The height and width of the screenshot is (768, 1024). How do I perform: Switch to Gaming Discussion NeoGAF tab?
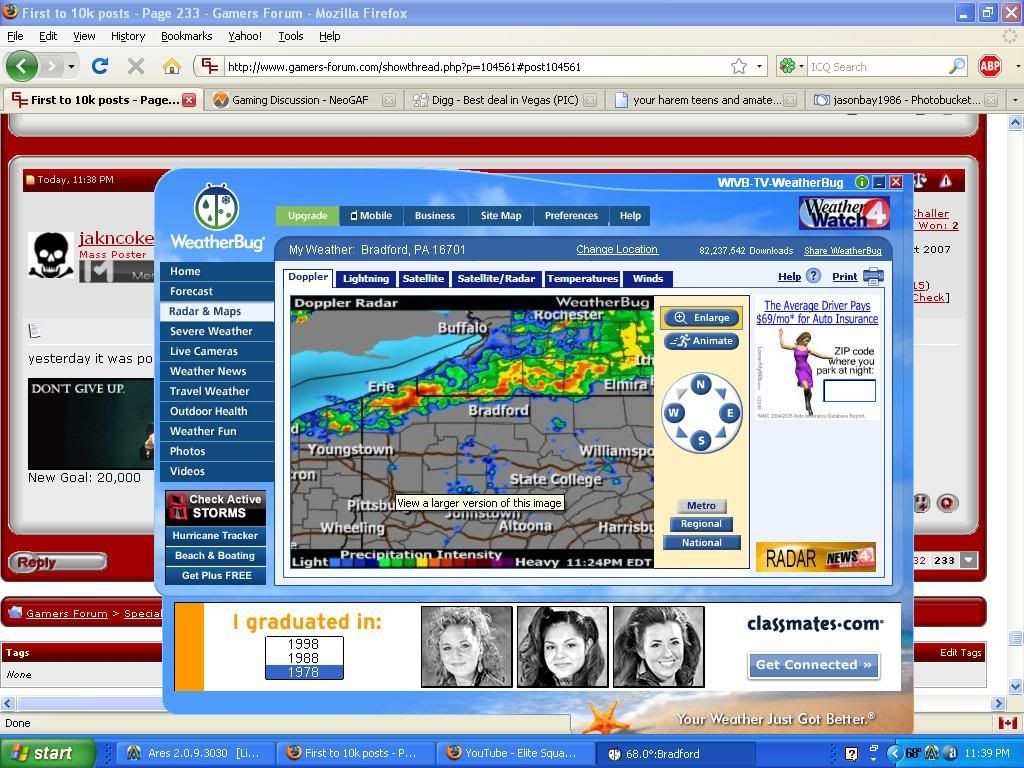point(304,100)
